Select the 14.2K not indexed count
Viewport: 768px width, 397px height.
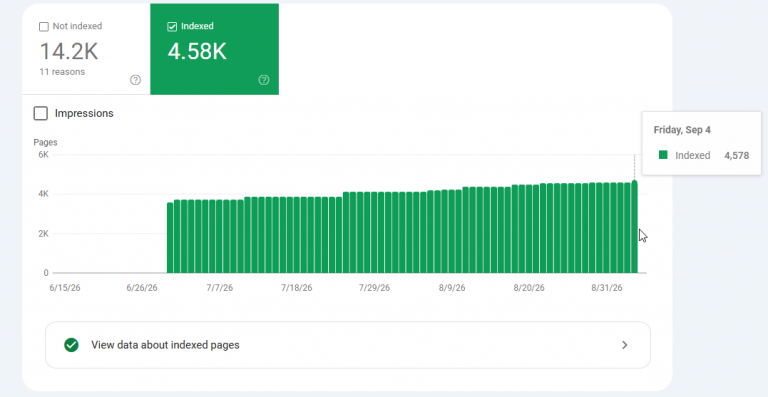(x=69, y=51)
